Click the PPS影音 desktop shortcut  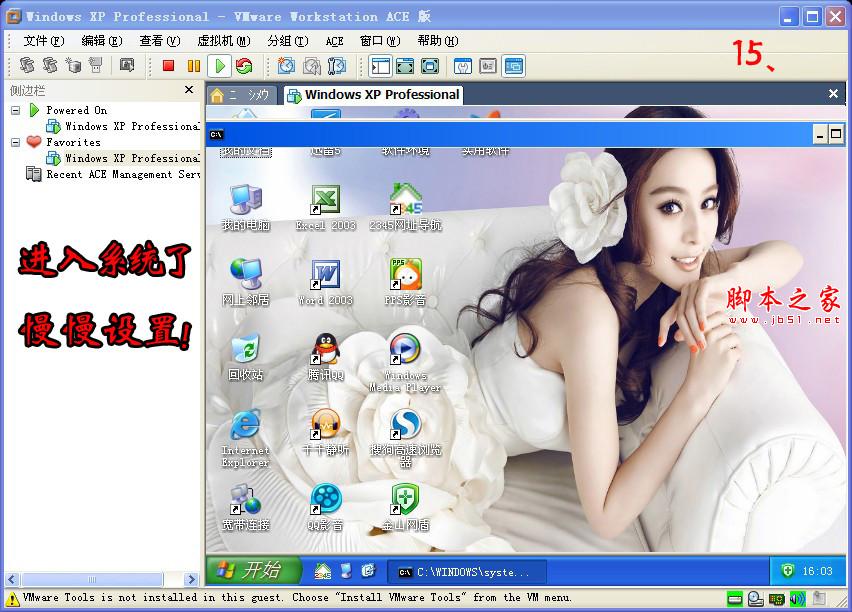[x=405, y=282]
